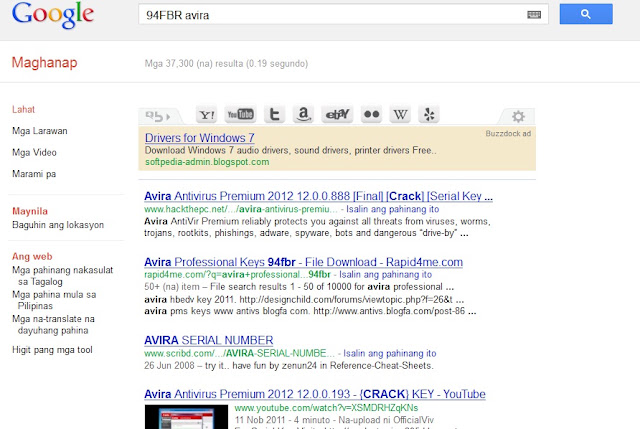Click the YouTube video thumbnail

coord(186,417)
